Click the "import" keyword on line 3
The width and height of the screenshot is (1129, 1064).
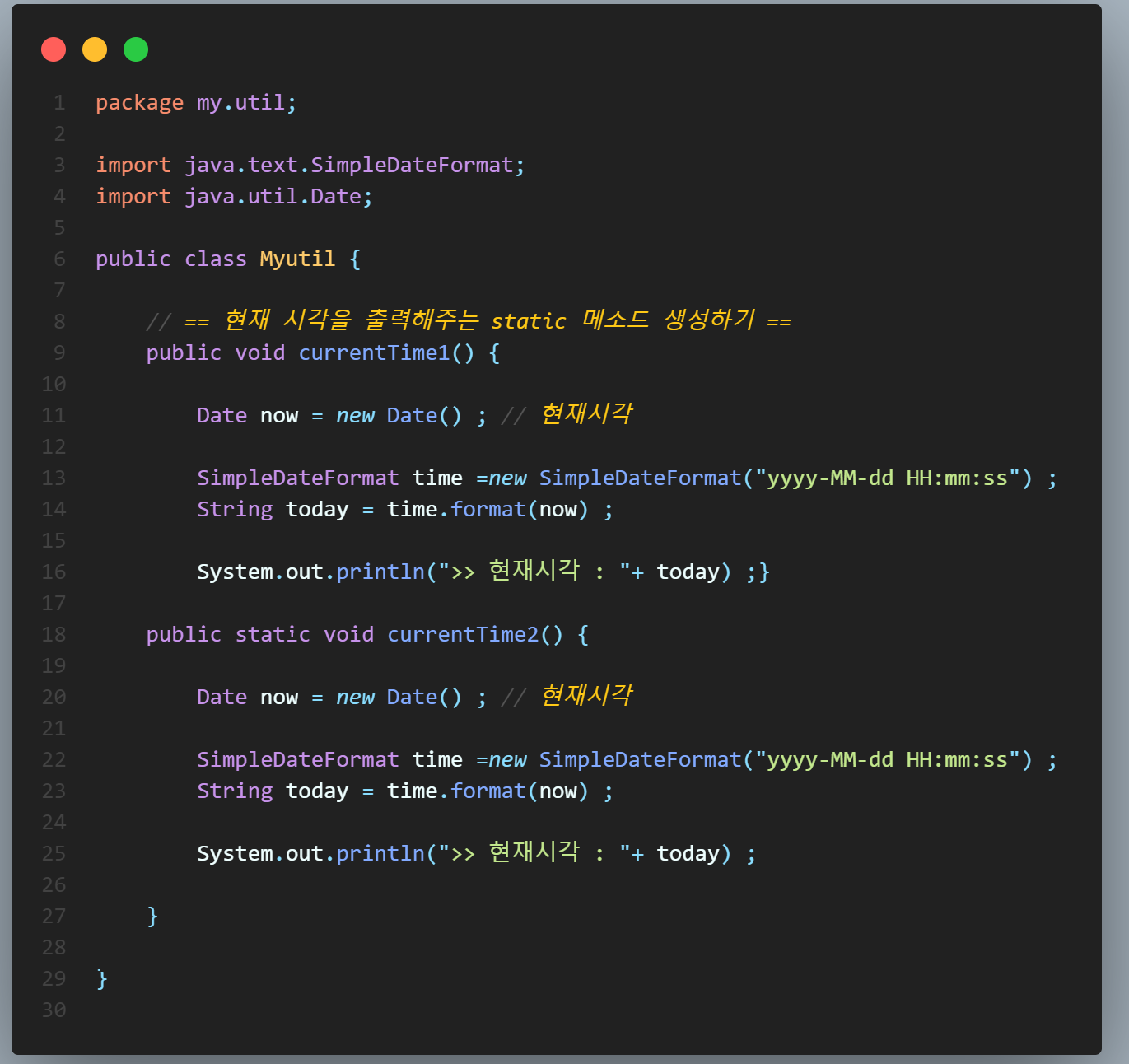coord(133,166)
